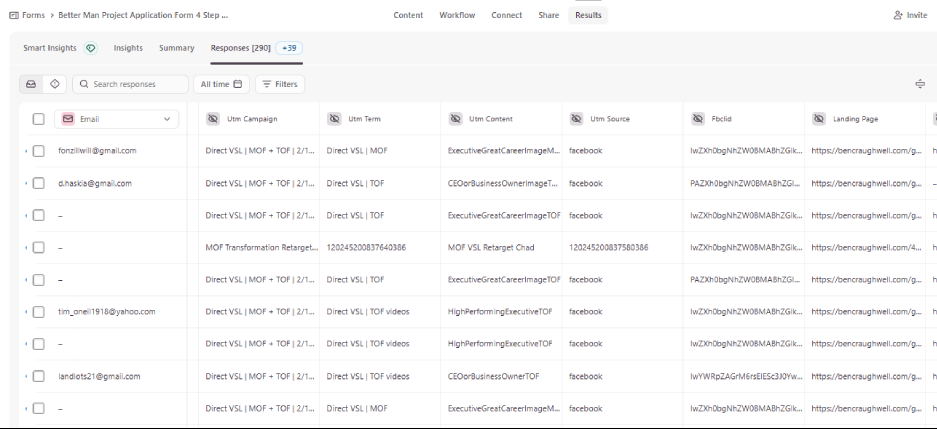Open the Workflow tab
Screen dimensions: 937x429
click(x=457, y=16)
